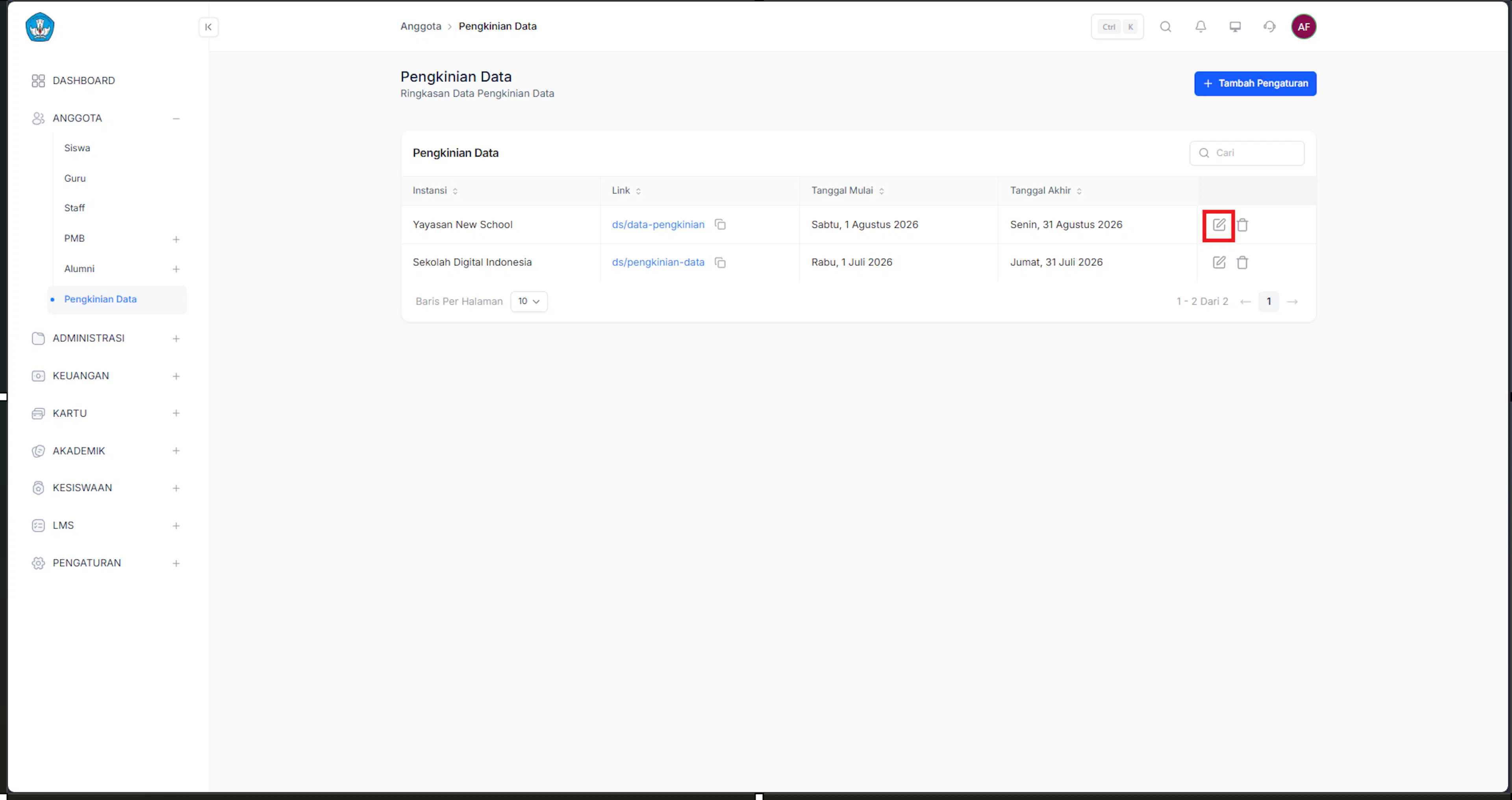Screen dimensions: 1512x800
Task: Expand the Alumni submenu
Action: [176, 269]
